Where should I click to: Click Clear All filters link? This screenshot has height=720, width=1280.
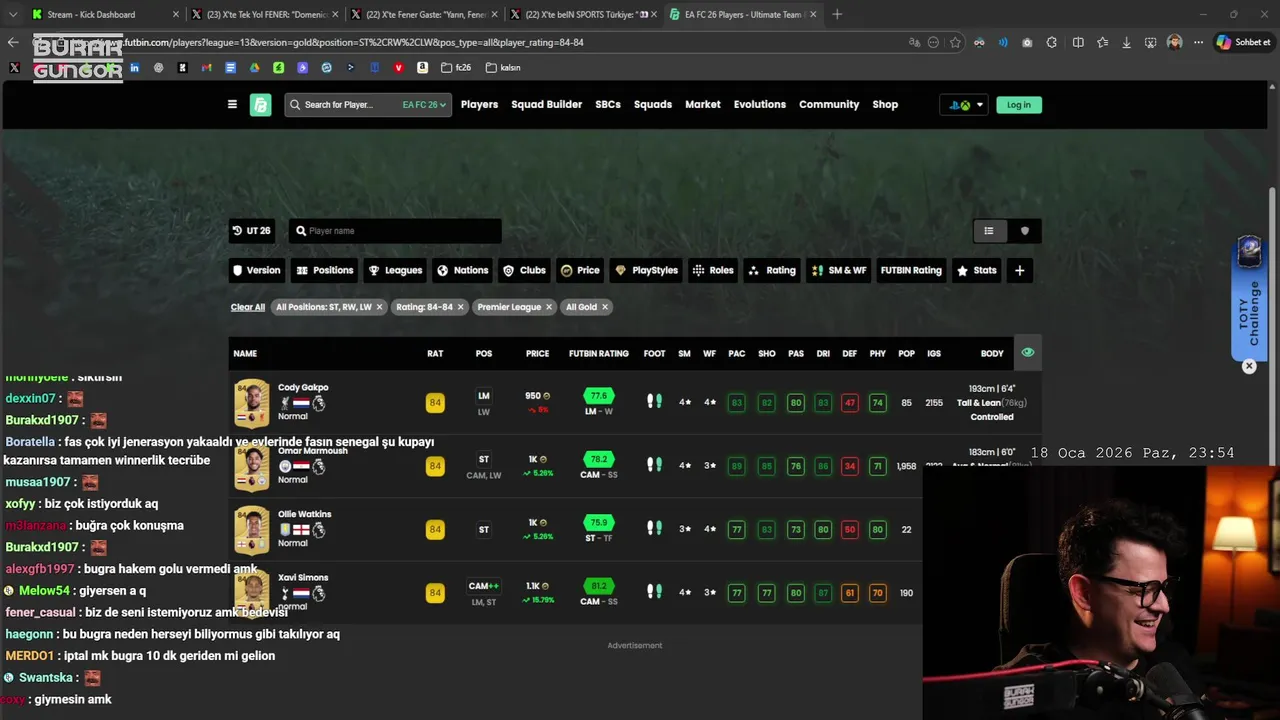(248, 307)
